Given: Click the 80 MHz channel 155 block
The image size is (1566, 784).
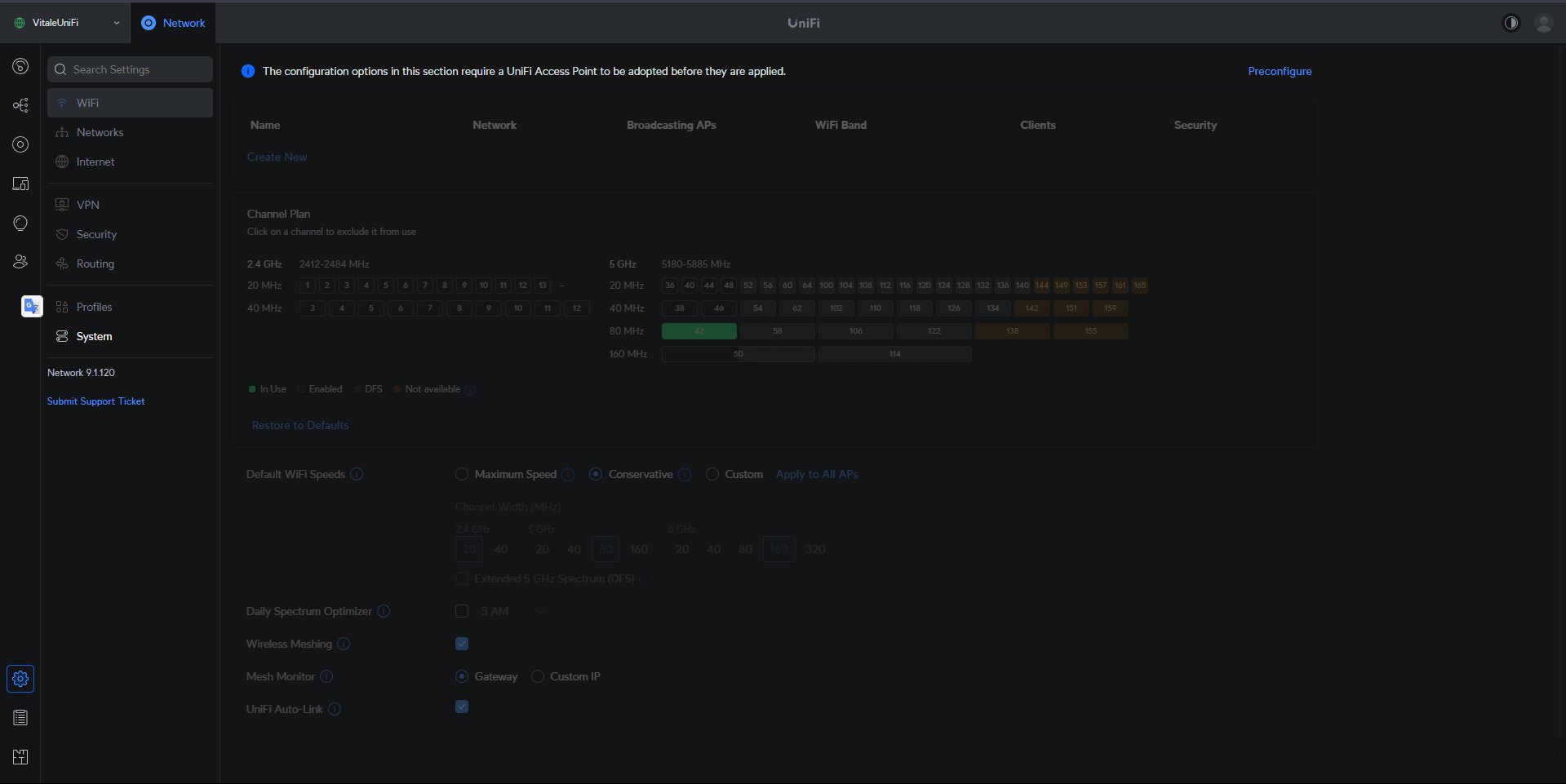Looking at the screenshot, I should click(x=1091, y=331).
